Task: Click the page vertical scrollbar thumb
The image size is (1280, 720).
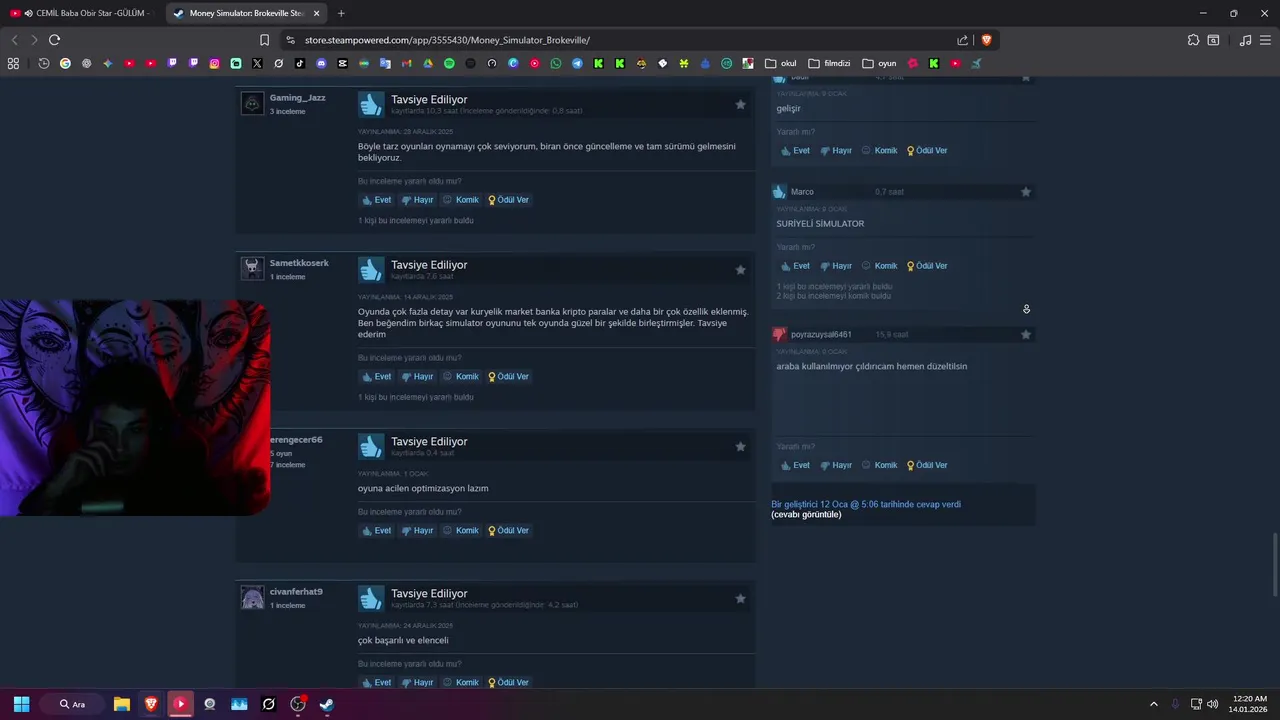Action: 1274,565
